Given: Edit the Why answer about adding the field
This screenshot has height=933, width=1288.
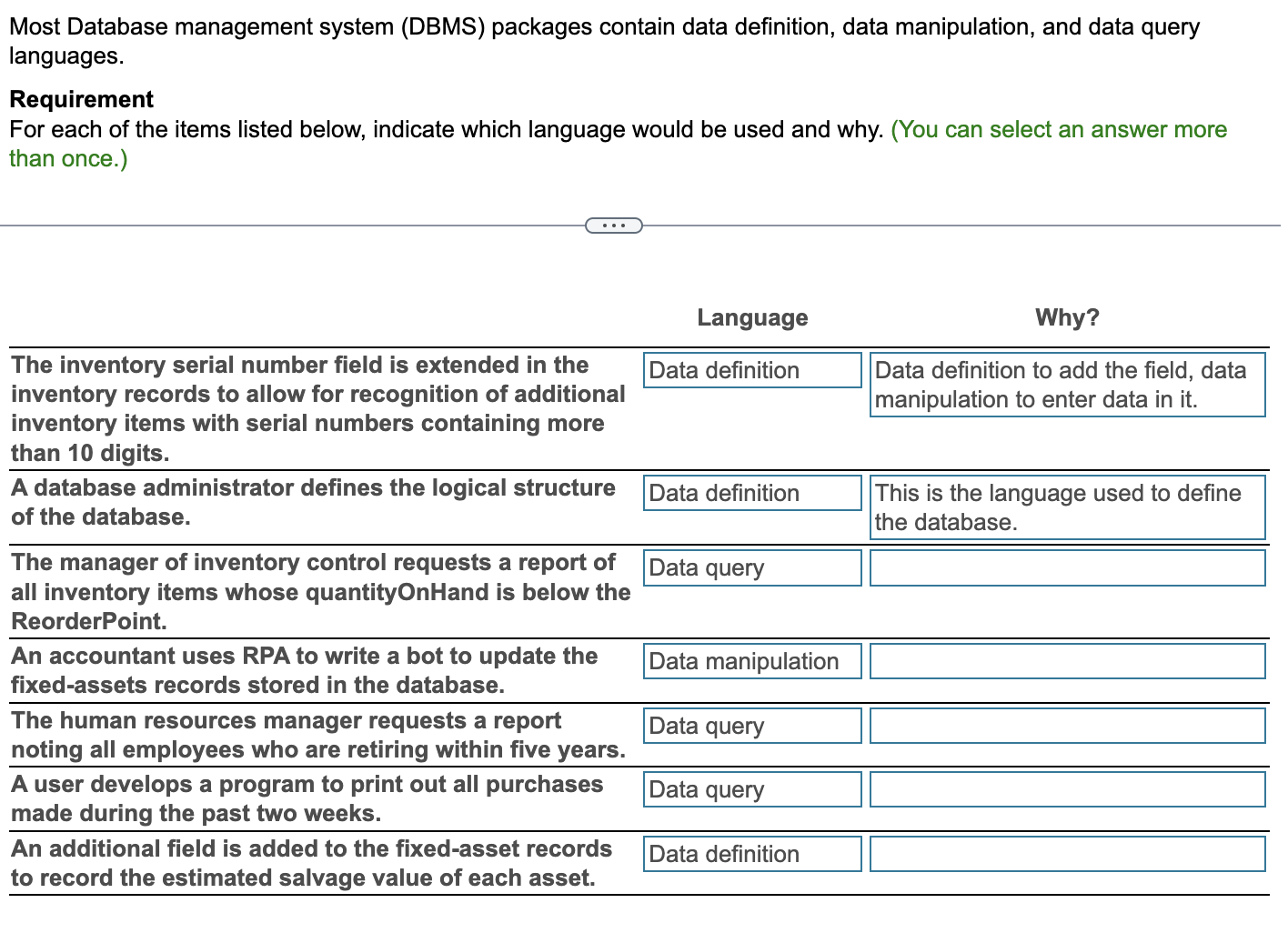Looking at the screenshot, I should coord(1066,384).
